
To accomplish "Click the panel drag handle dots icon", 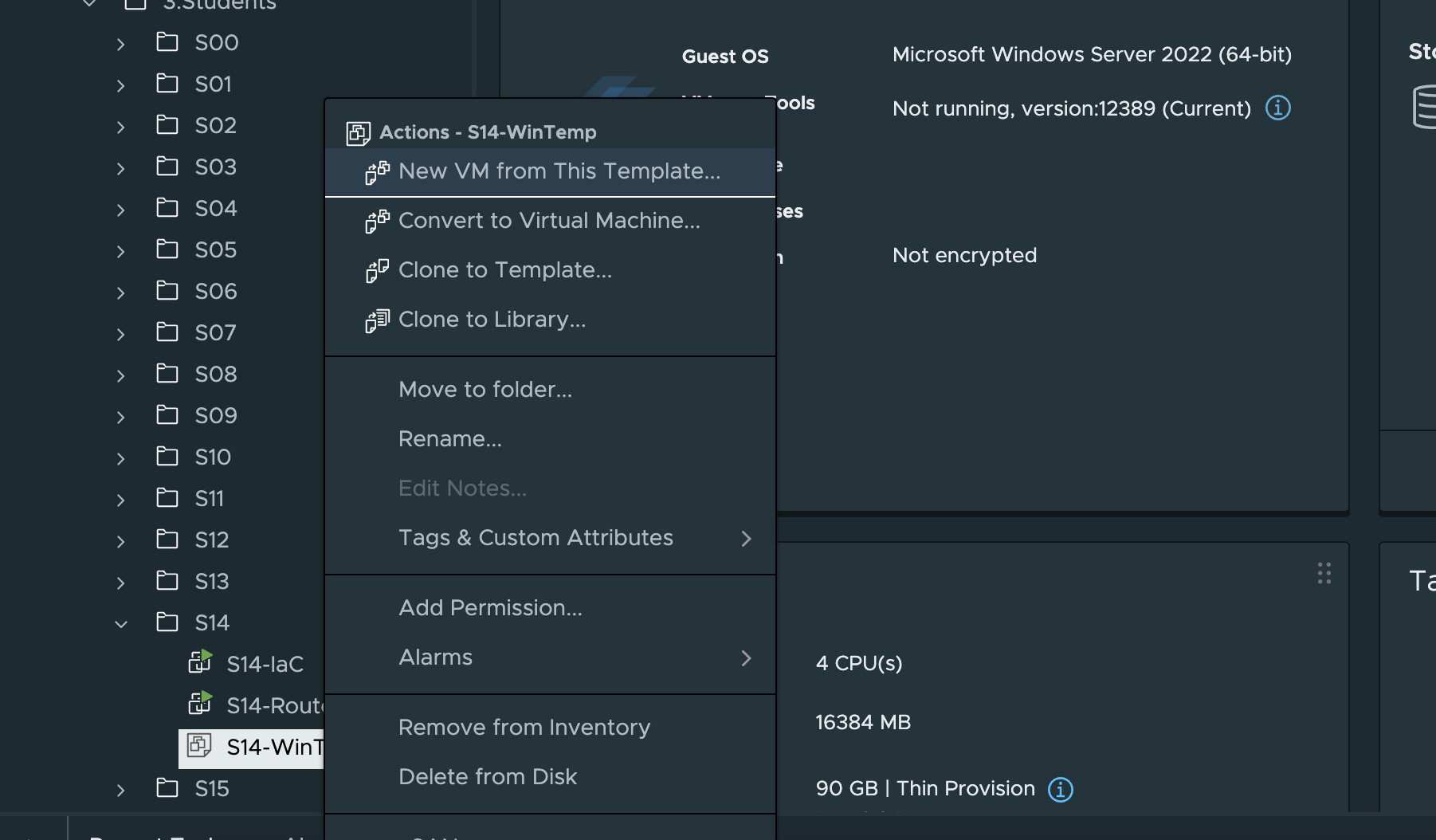I will [1324, 573].
